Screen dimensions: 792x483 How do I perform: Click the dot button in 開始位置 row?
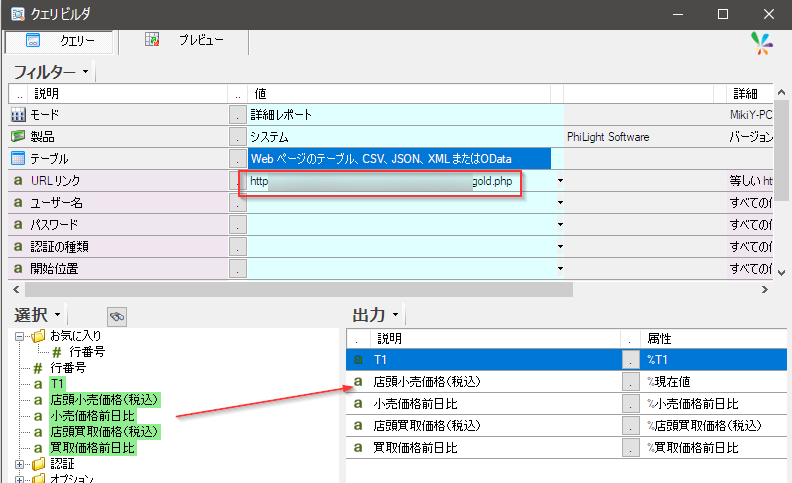[237, 268]
